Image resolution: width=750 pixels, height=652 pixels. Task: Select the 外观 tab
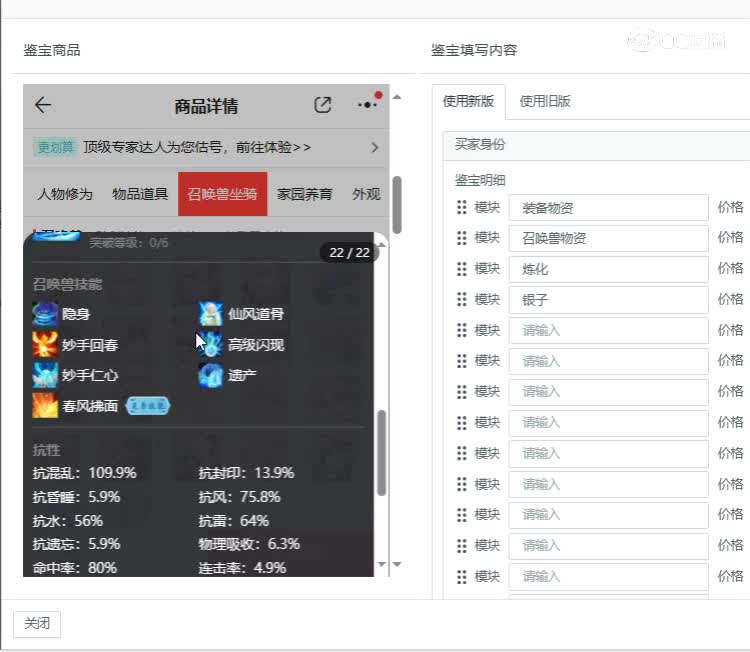(366, 194)
